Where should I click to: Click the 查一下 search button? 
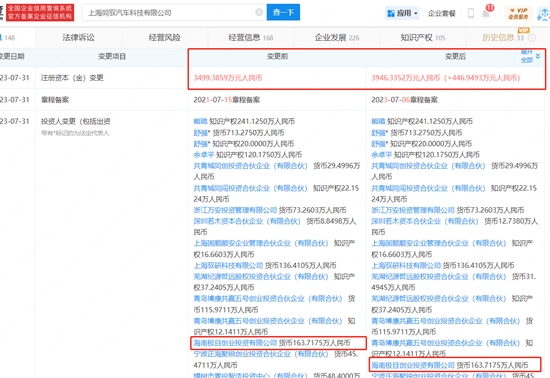click(x=283, y=12)
